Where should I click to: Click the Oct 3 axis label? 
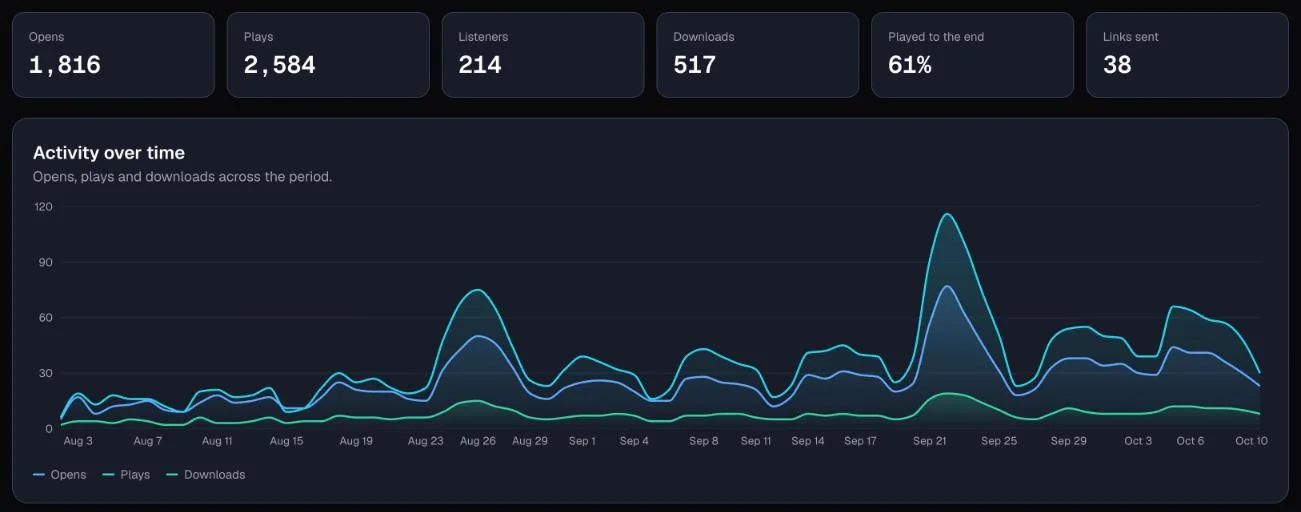[x=1138, y=441]
